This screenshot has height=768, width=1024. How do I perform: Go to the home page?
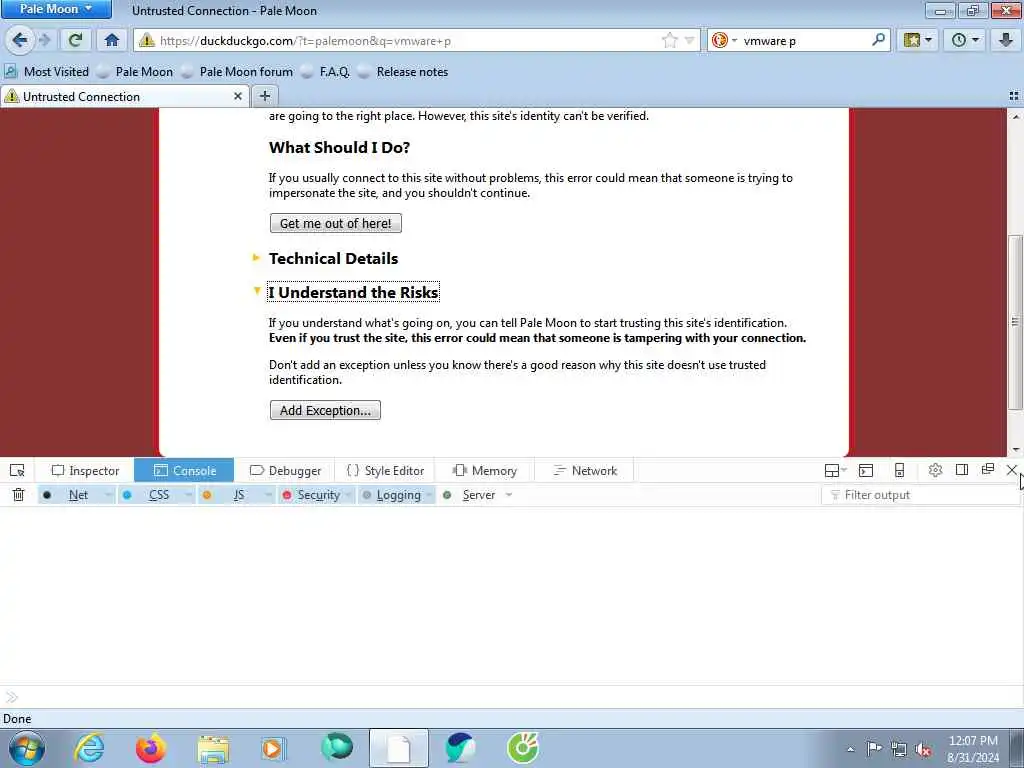[112, 40]
